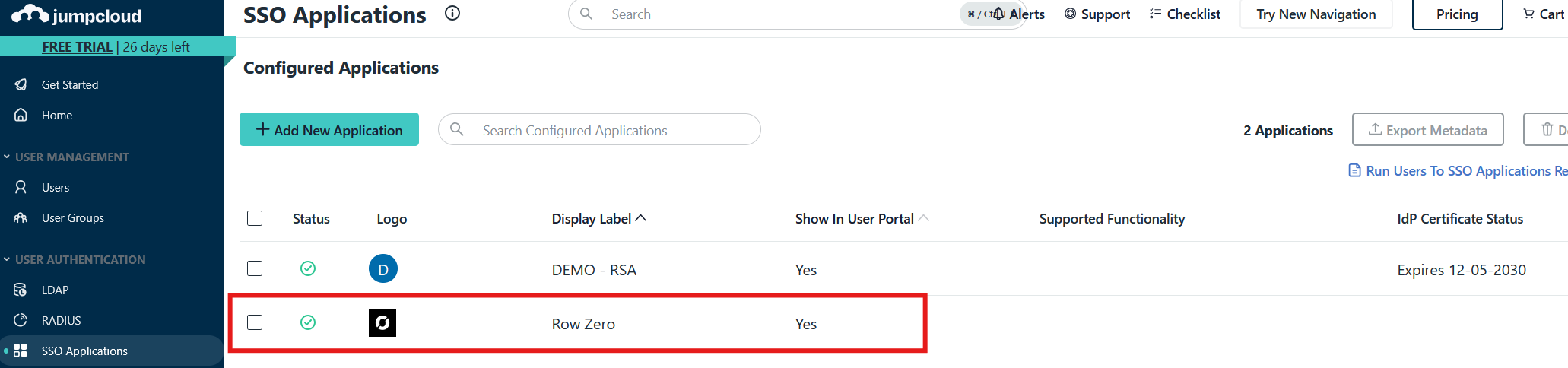Screen dimensions: 1568x368
Task: Click the magnifier icon in the top search bar
Action: pyautogui.click(x=586, y=14)
